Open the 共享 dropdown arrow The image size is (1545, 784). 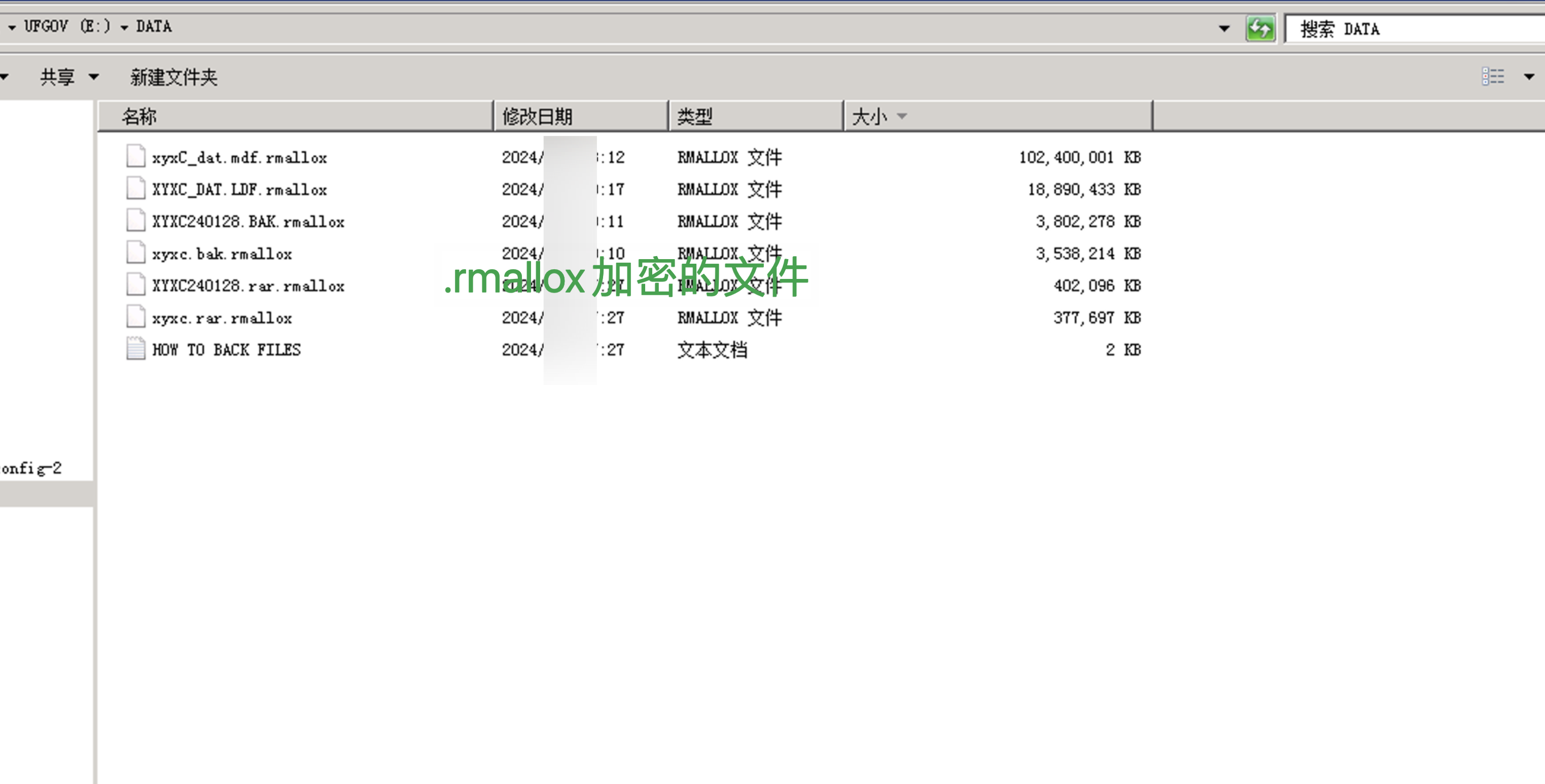click(x=93, y=77)
